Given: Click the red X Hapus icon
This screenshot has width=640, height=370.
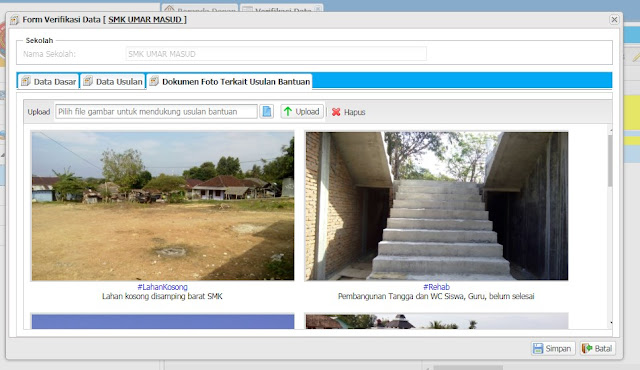Looking at the screenshot, I should [336, 112].
